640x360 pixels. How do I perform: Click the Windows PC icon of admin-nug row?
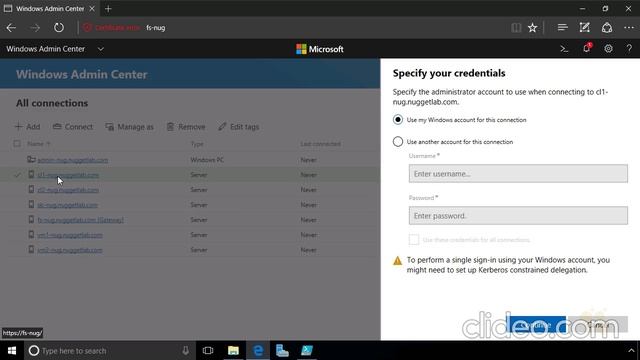click(31, 159)
